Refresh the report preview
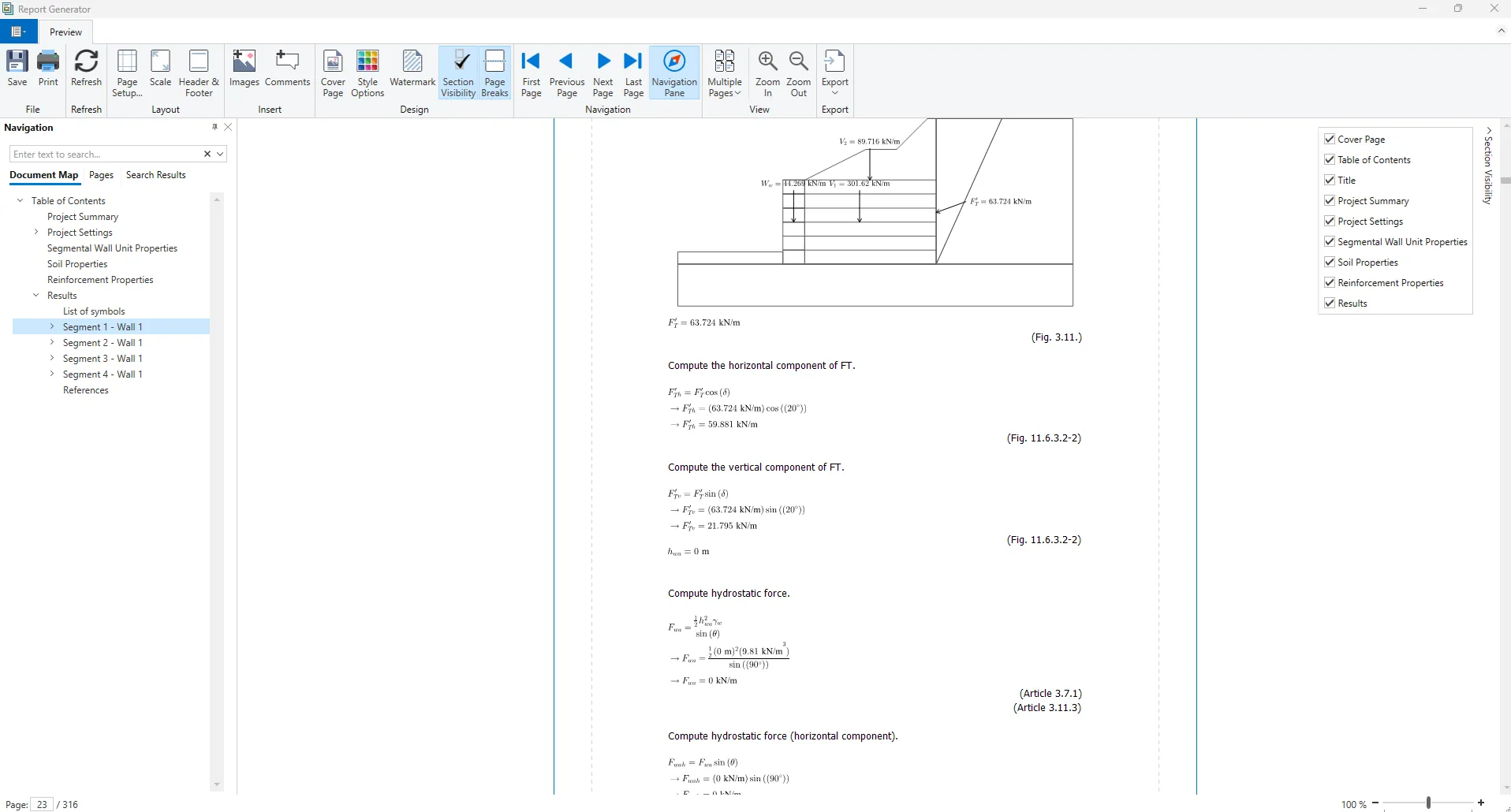 tap(86, 69)
